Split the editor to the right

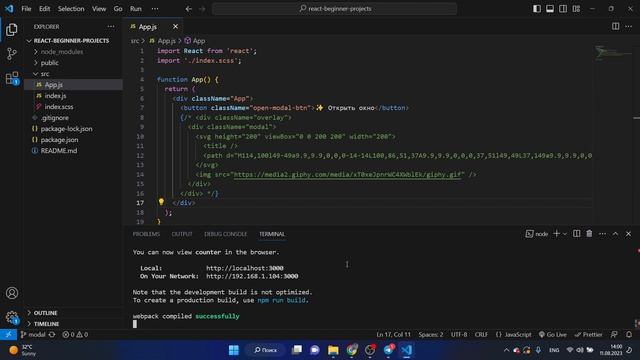(615, 27)
